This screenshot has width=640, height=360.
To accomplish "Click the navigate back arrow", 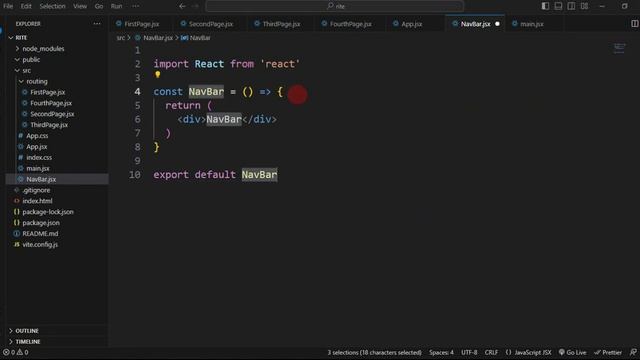I will 182,6.
